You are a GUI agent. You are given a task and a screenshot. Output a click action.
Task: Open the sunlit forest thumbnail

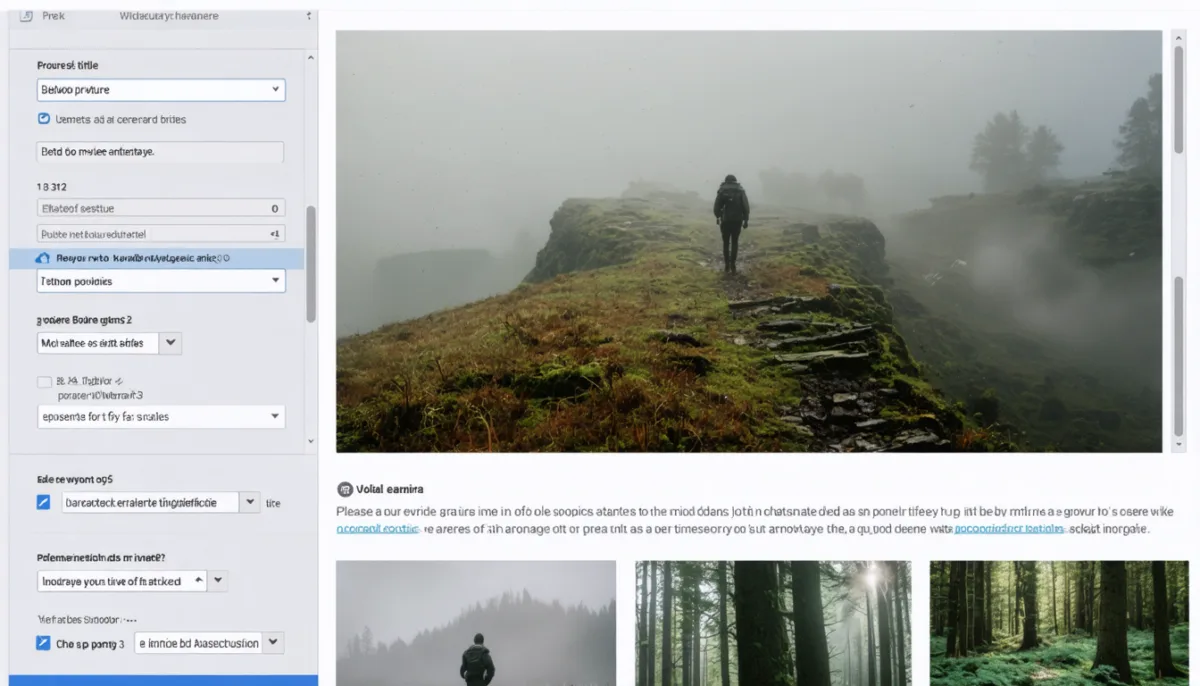(x=773, y=623)
